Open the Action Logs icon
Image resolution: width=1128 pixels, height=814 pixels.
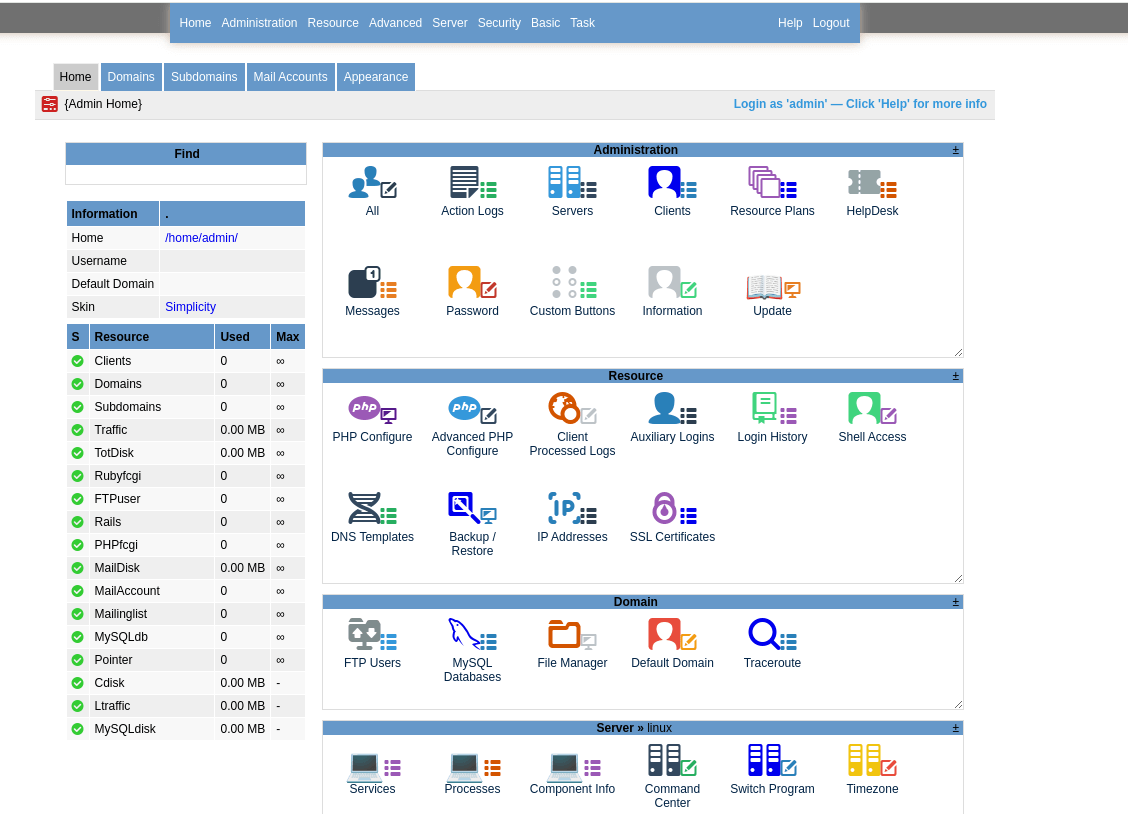(472, 184)
